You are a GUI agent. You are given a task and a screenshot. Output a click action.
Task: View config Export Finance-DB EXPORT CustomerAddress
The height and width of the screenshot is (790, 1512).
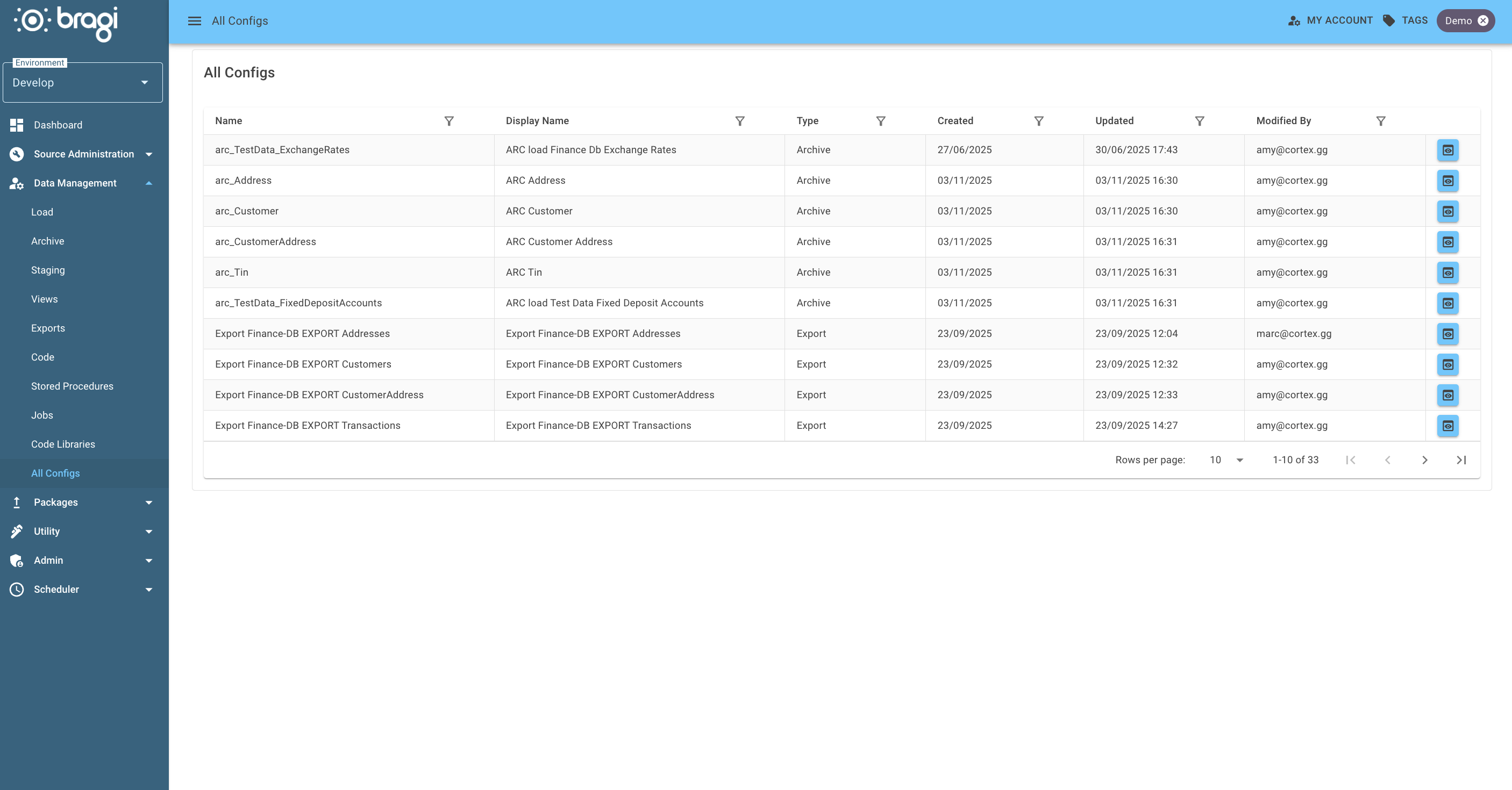1448,394
